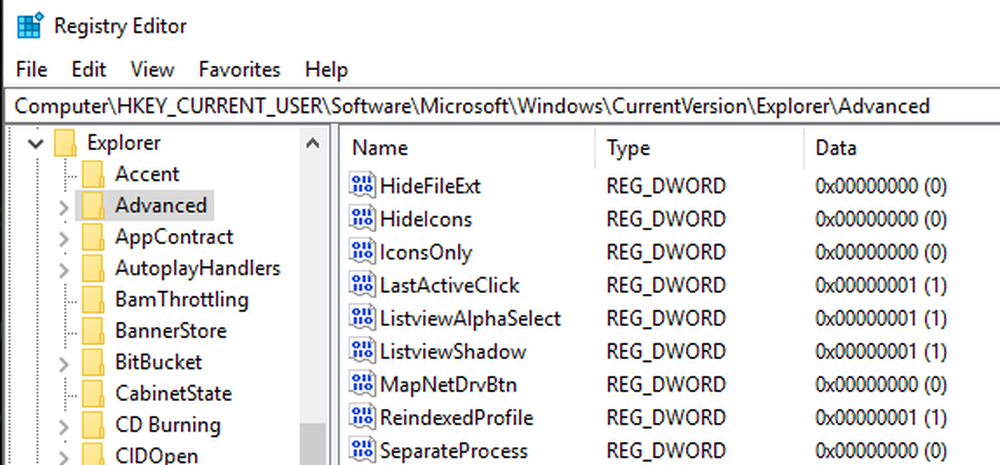Click the HideFileExt DWORD icon
The image size is (1000, 465).
362,186
